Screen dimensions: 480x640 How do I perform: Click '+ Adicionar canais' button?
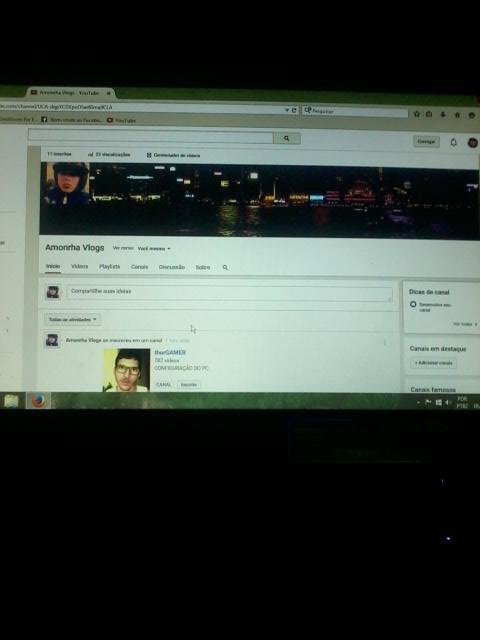coord(433,363)
